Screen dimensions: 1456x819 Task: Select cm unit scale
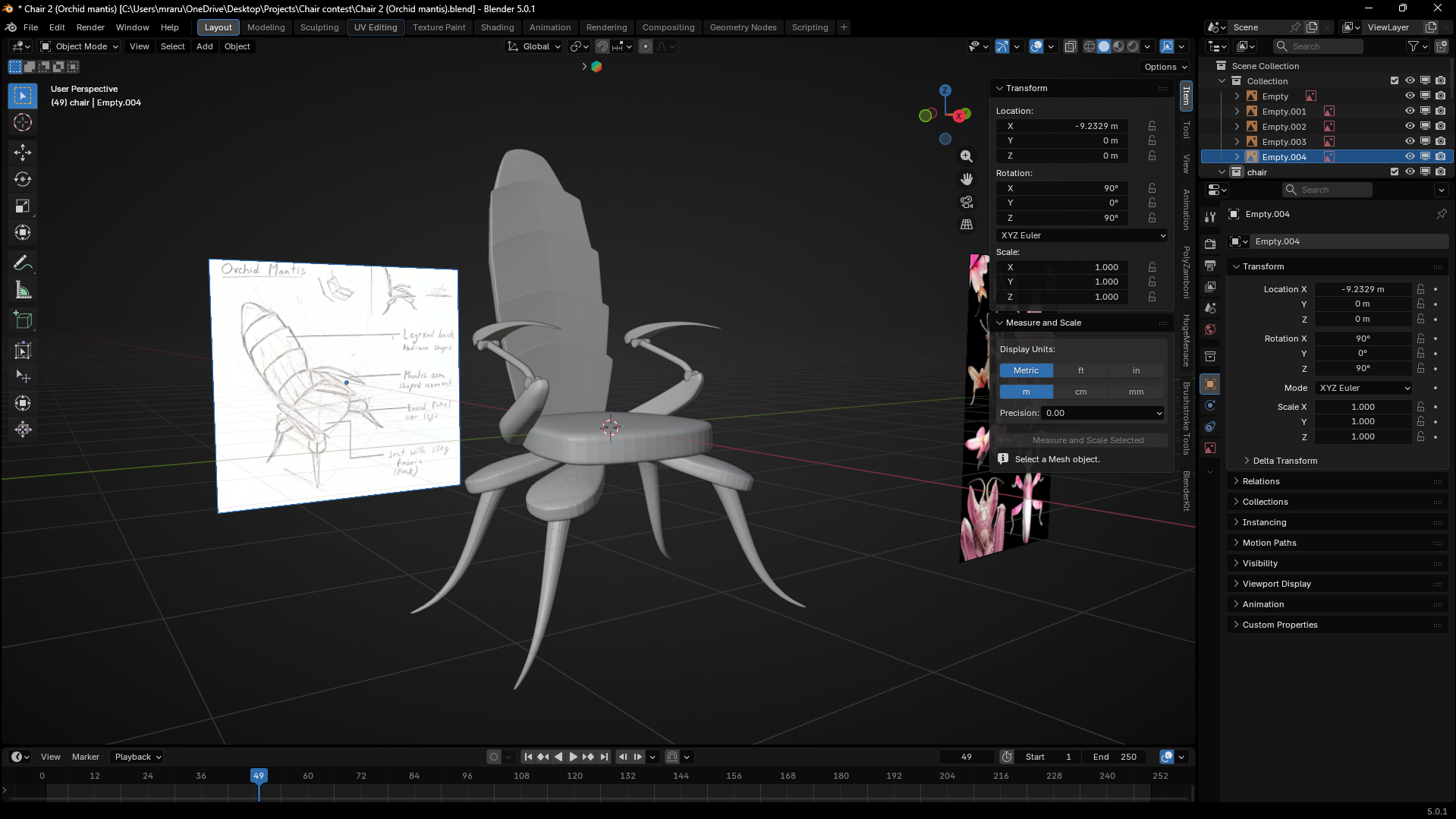coord(1080,392)
